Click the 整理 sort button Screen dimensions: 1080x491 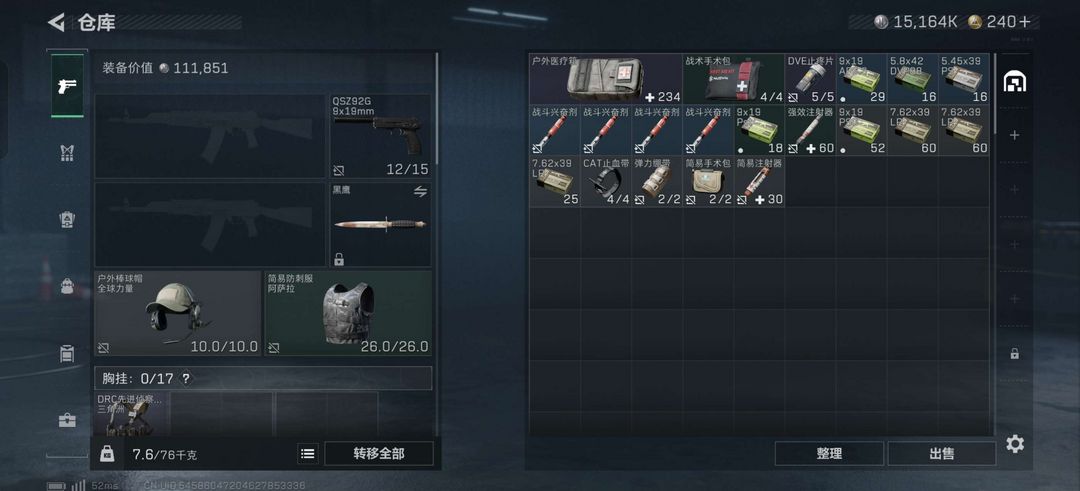(829, 454)
